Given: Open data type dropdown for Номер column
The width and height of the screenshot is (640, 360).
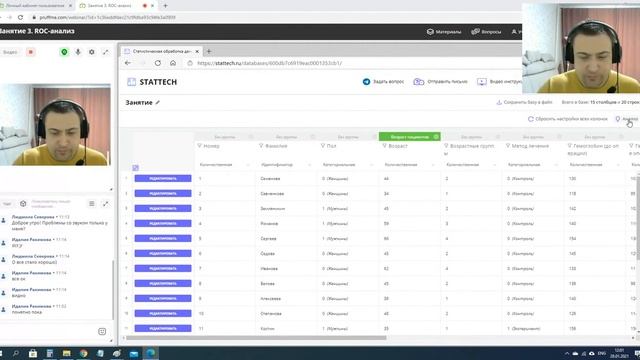Looking at the screenshot, I should pyautogui.click(x=224, y=165).
